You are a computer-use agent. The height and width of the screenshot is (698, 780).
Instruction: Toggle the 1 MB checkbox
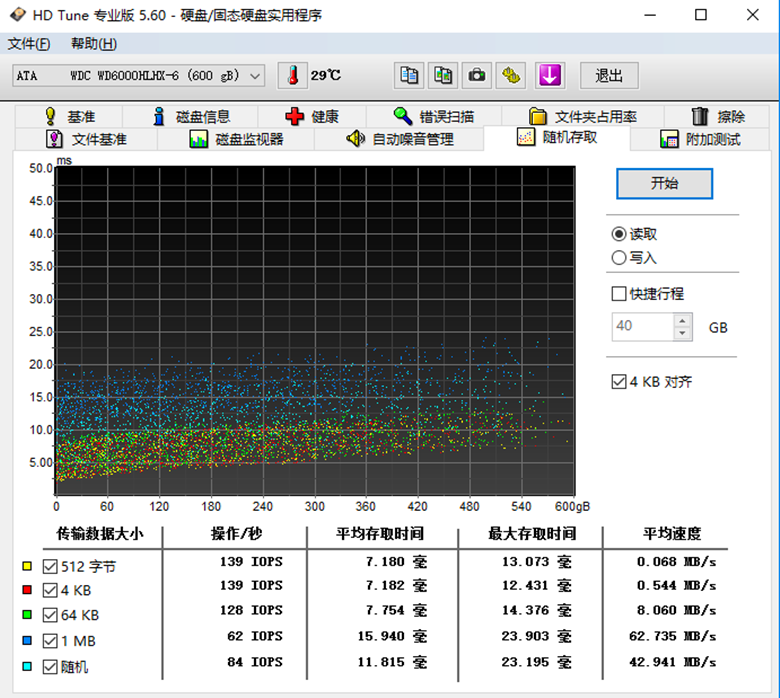point(50,641)
